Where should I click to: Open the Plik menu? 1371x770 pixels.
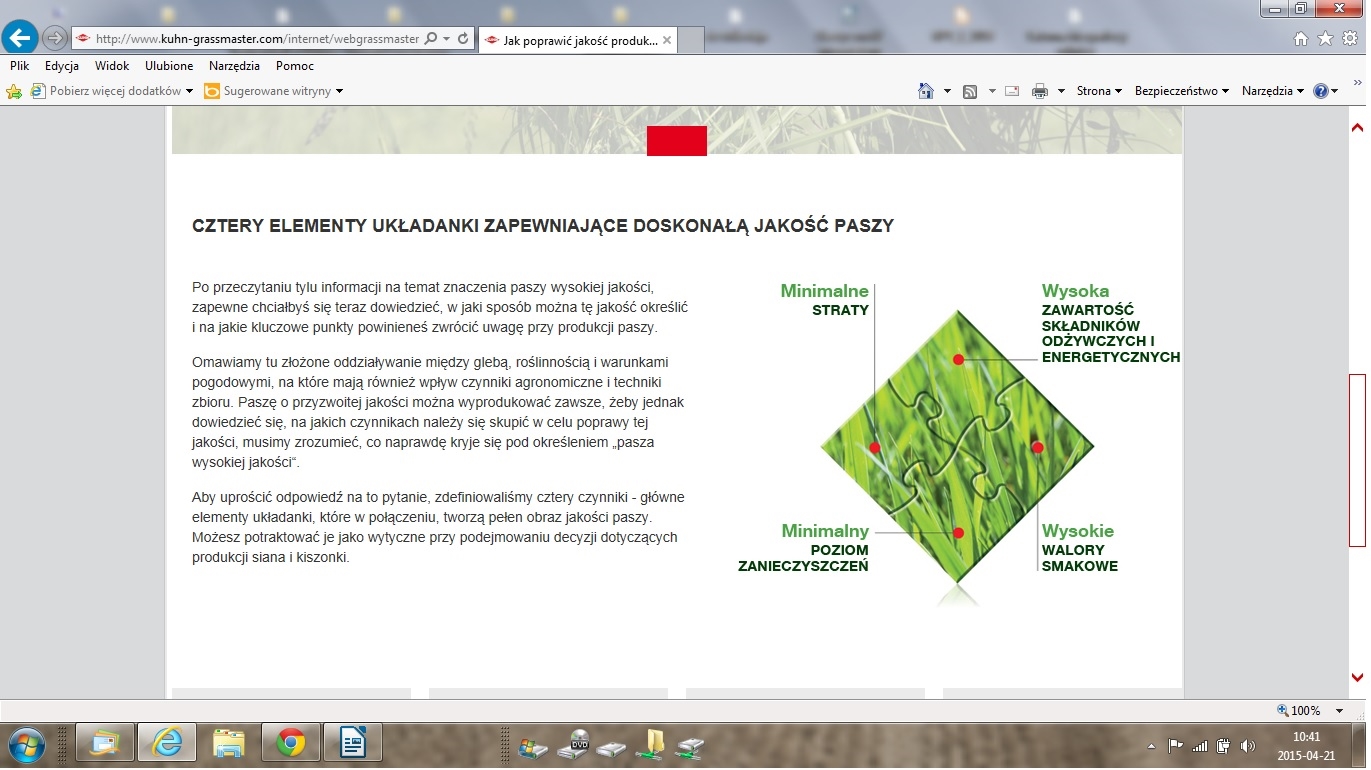[x=19, y=66]
